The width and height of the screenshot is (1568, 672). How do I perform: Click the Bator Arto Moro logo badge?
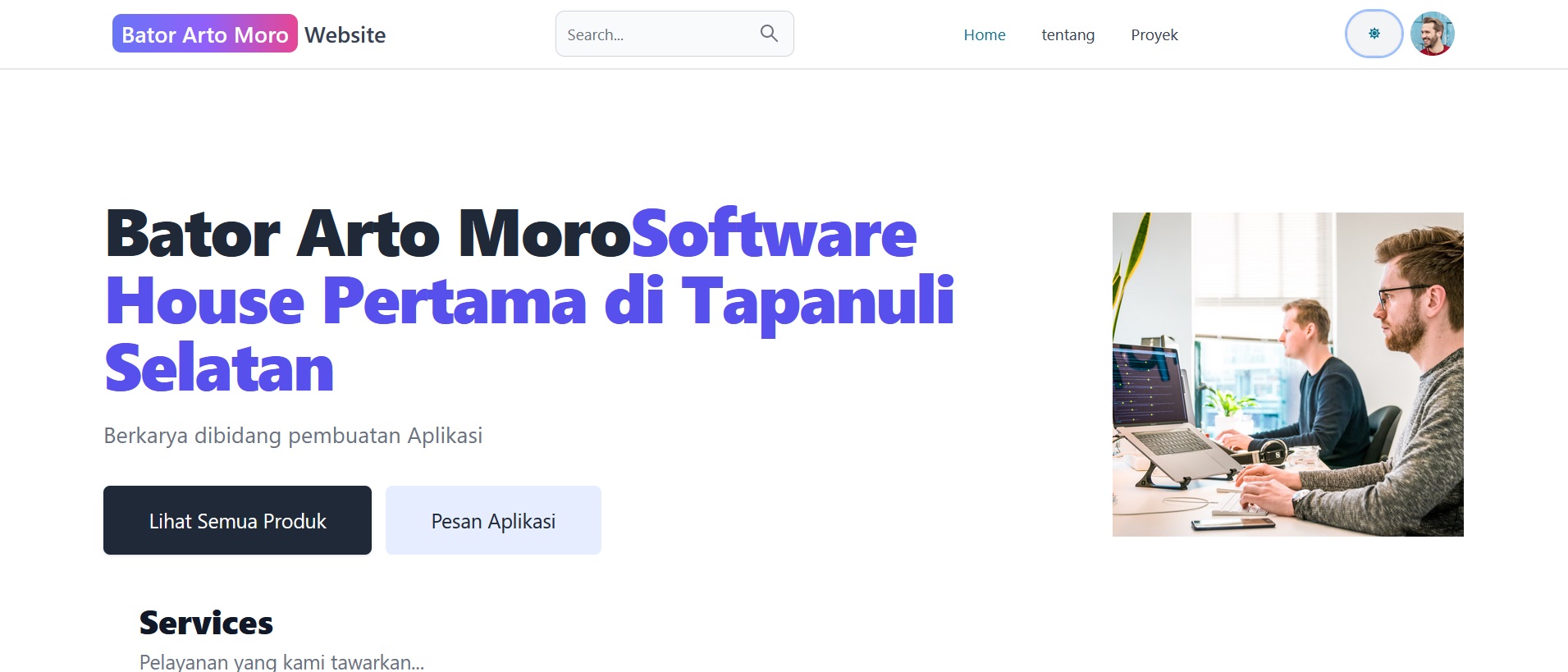pyautogui.click(x=204, y=34)
